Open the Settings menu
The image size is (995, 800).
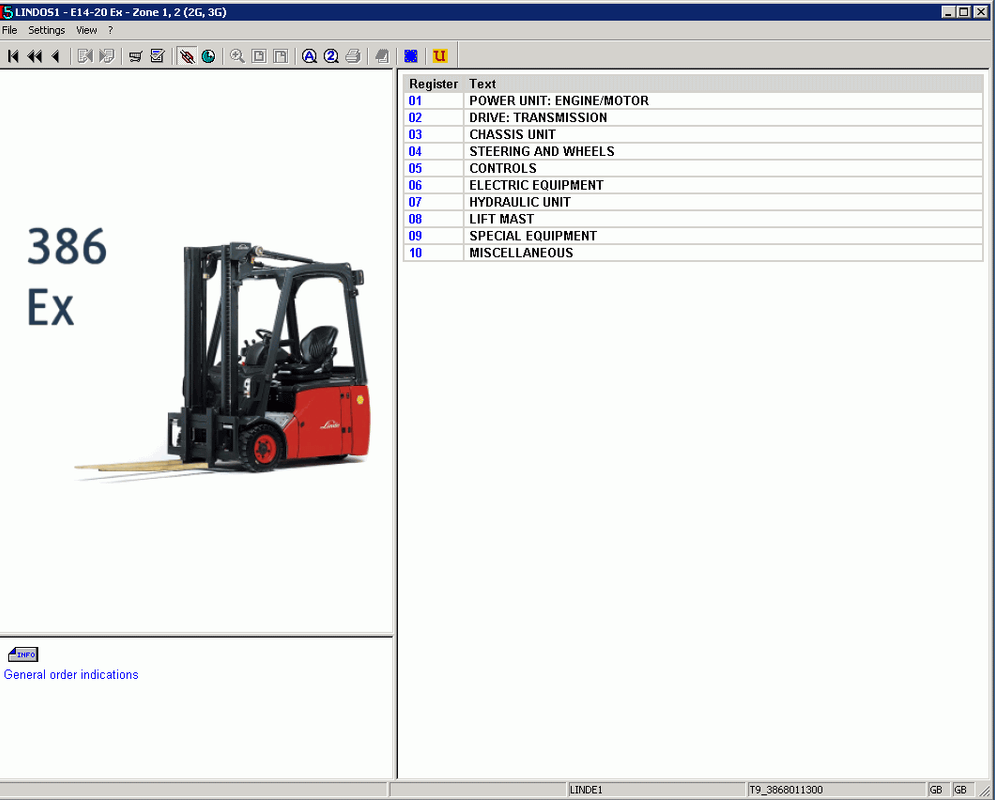pyautogui.click(x=46, y=30)
